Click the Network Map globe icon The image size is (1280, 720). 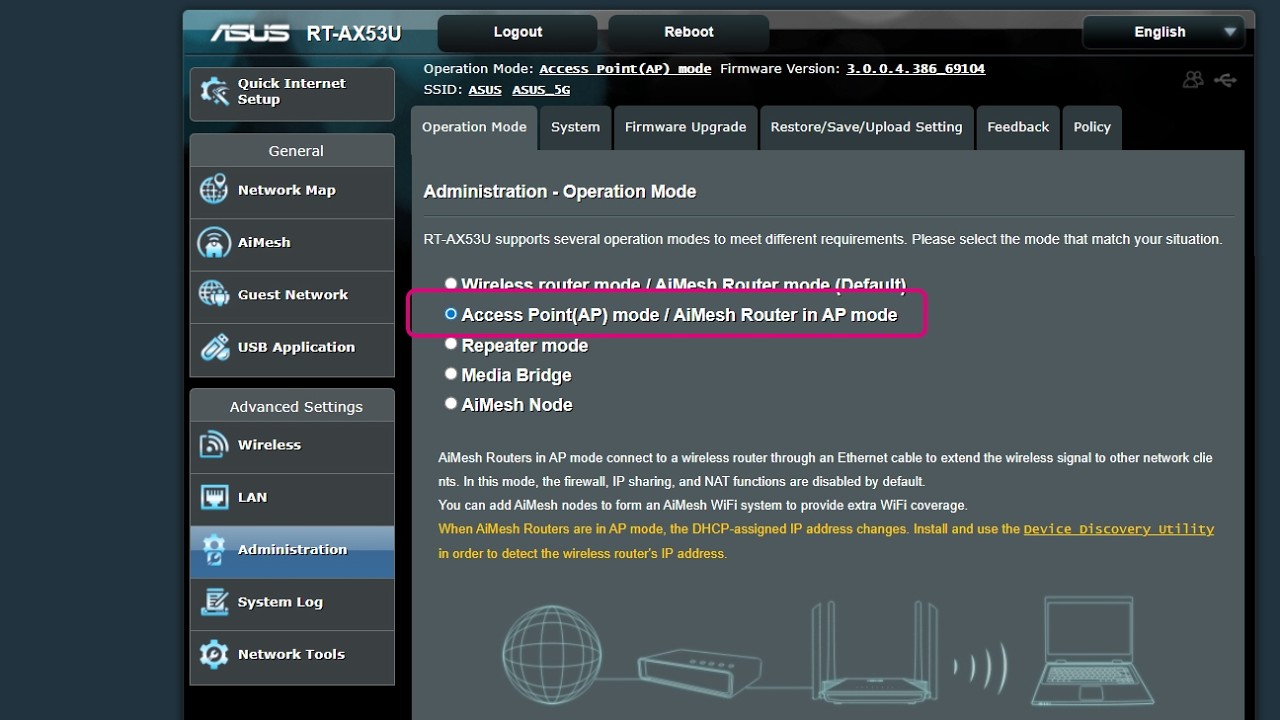[214, 190]
